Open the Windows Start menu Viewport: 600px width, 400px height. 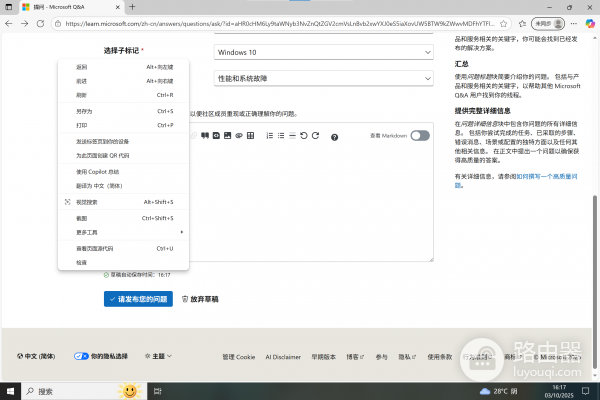[10, 391]
